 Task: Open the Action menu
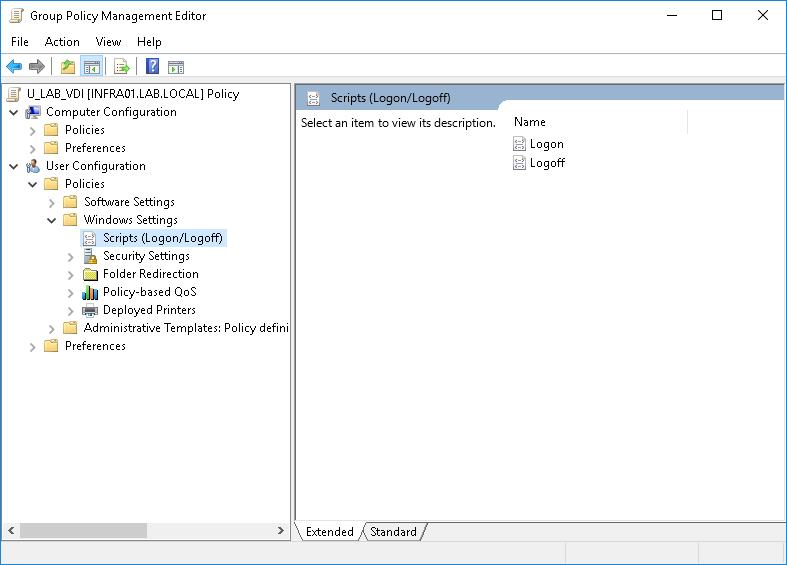coord(62,42)
